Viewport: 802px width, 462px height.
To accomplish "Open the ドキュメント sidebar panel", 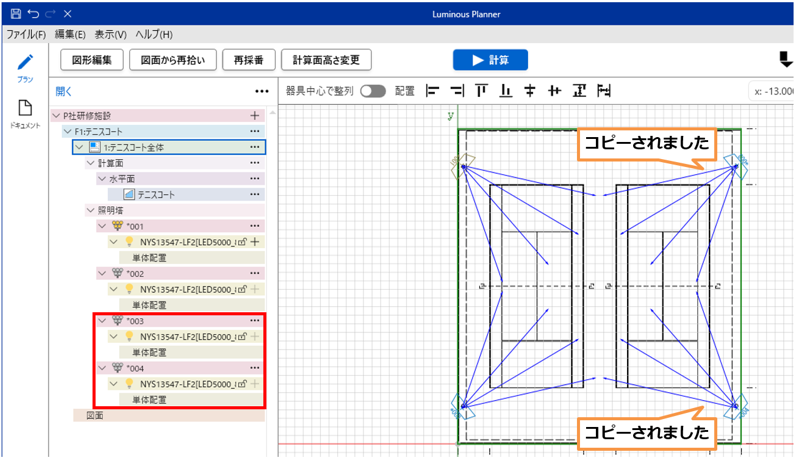I will [26, 113].
